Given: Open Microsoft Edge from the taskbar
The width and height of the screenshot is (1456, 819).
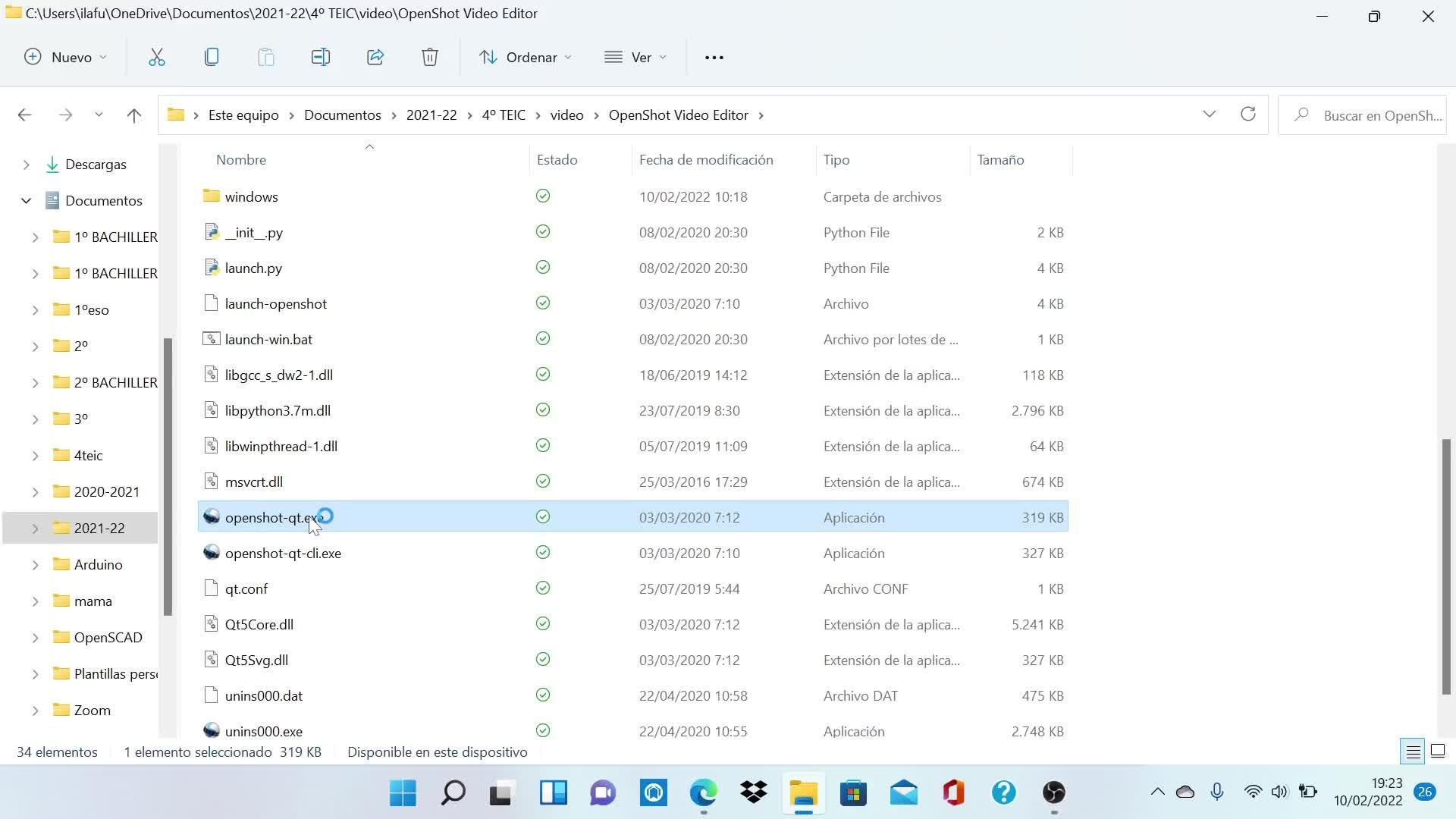Looking at the screenshot, I should point(703,793).
